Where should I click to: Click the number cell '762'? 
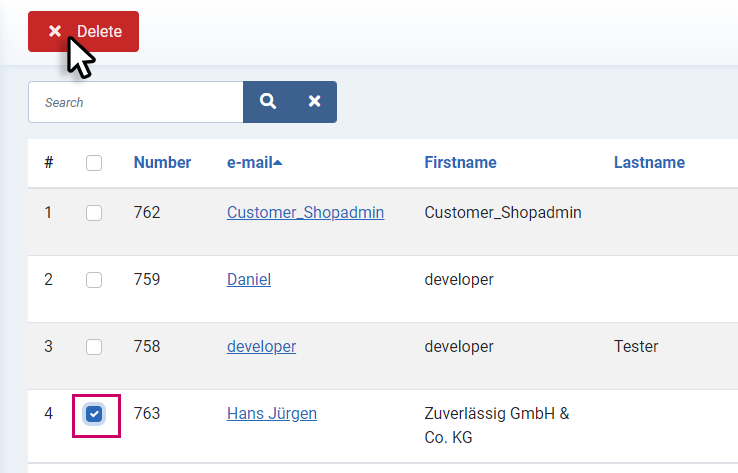pyautogui.click(x=147, y=213)
